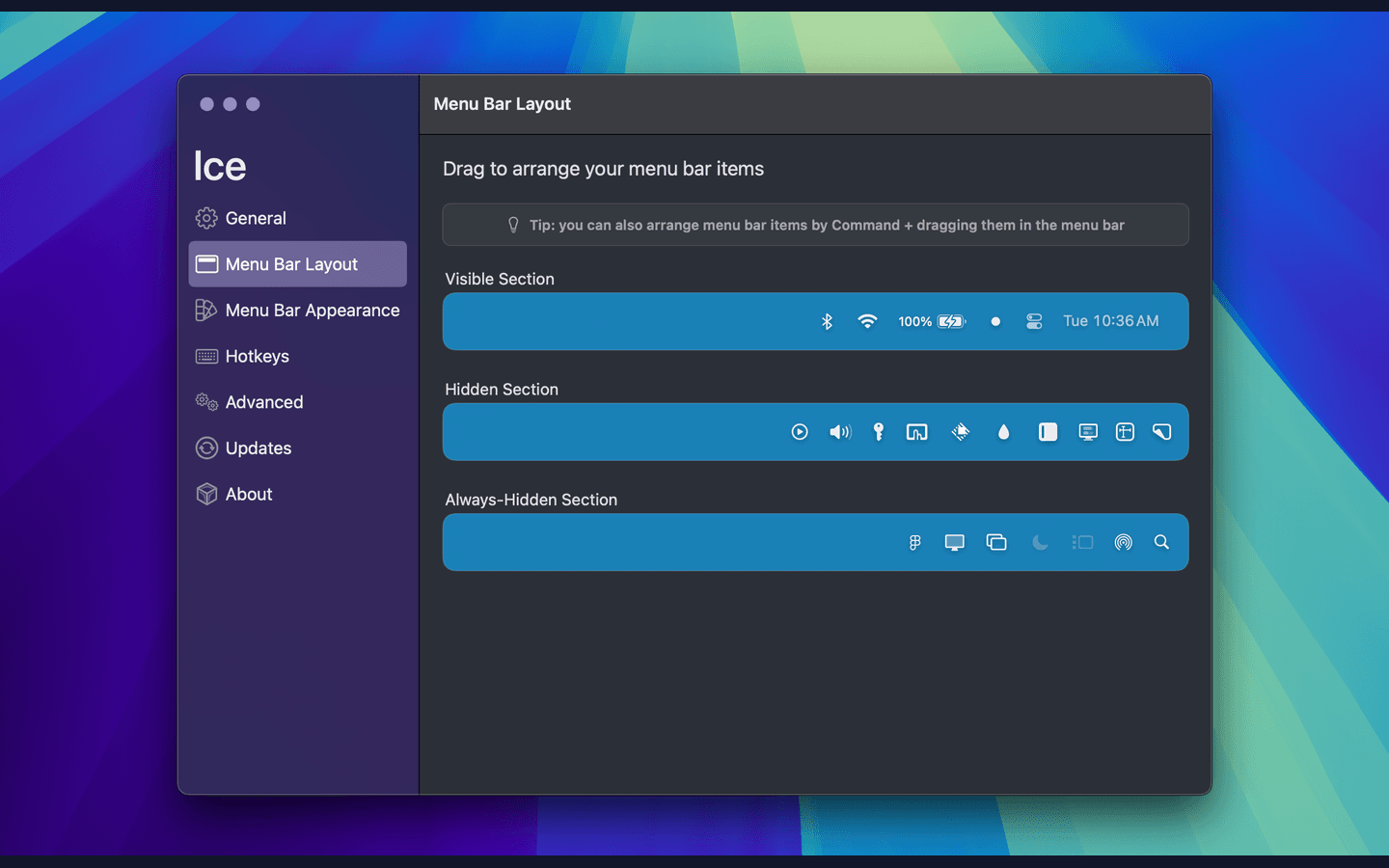
Task: Open Menu Bar Appearance settings
Action: click(297, 311)
